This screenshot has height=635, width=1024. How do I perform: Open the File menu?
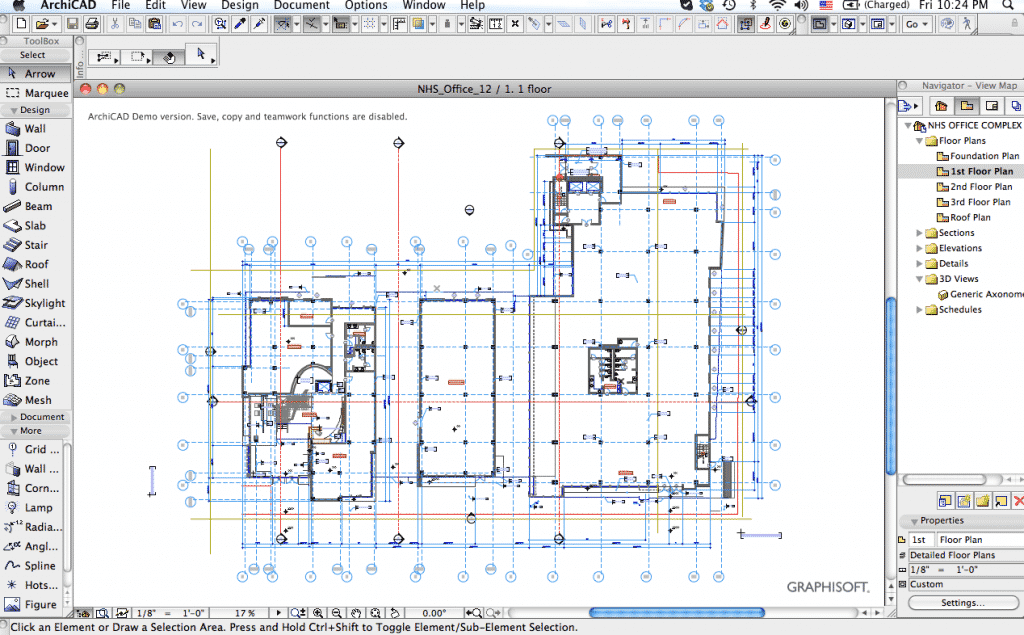(120, 5)
